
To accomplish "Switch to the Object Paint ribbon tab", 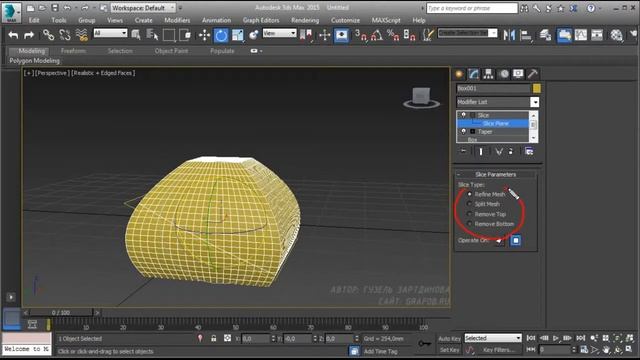I will coord(171,51).
